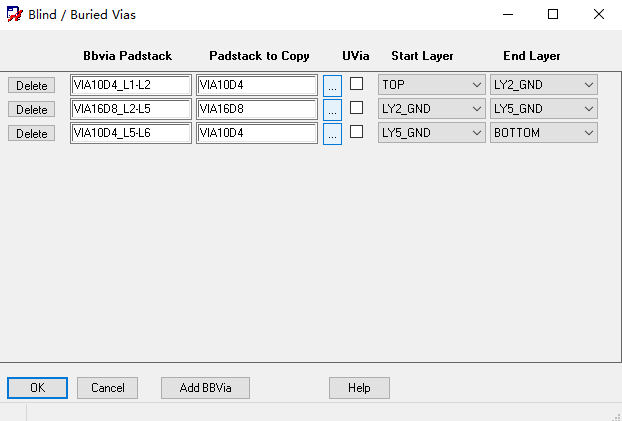Screen dimensions: 622x421
Task: Click the Allegro app icon in title bar
Action: point(15,14)
